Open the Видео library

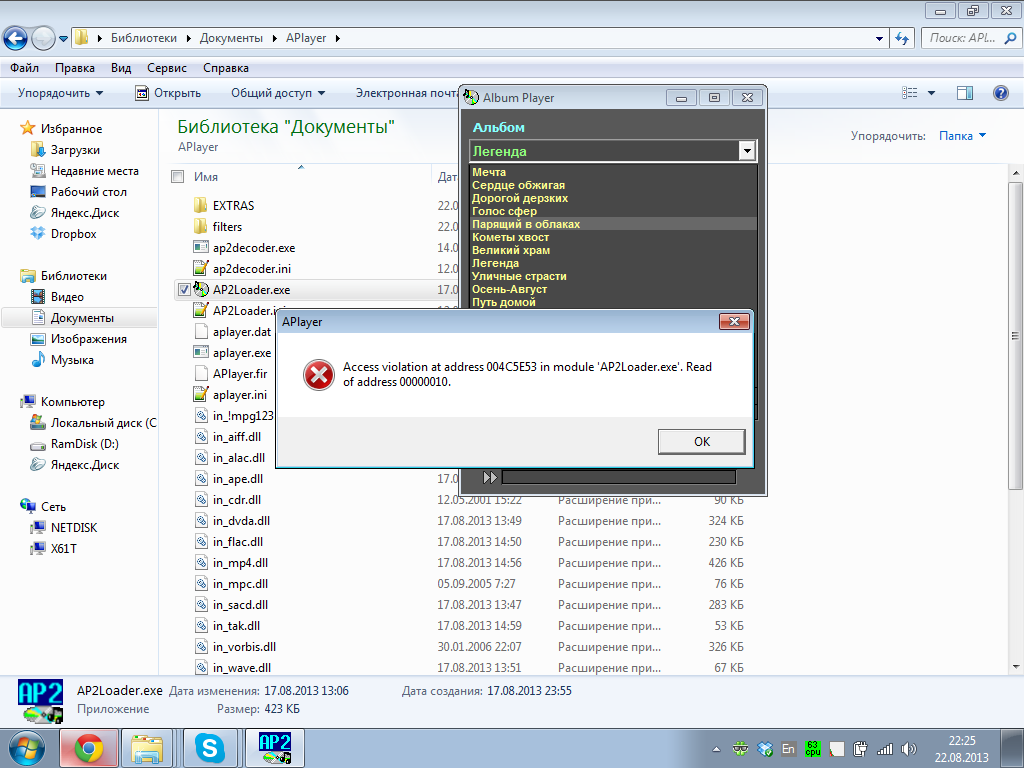tap(67, 296)
